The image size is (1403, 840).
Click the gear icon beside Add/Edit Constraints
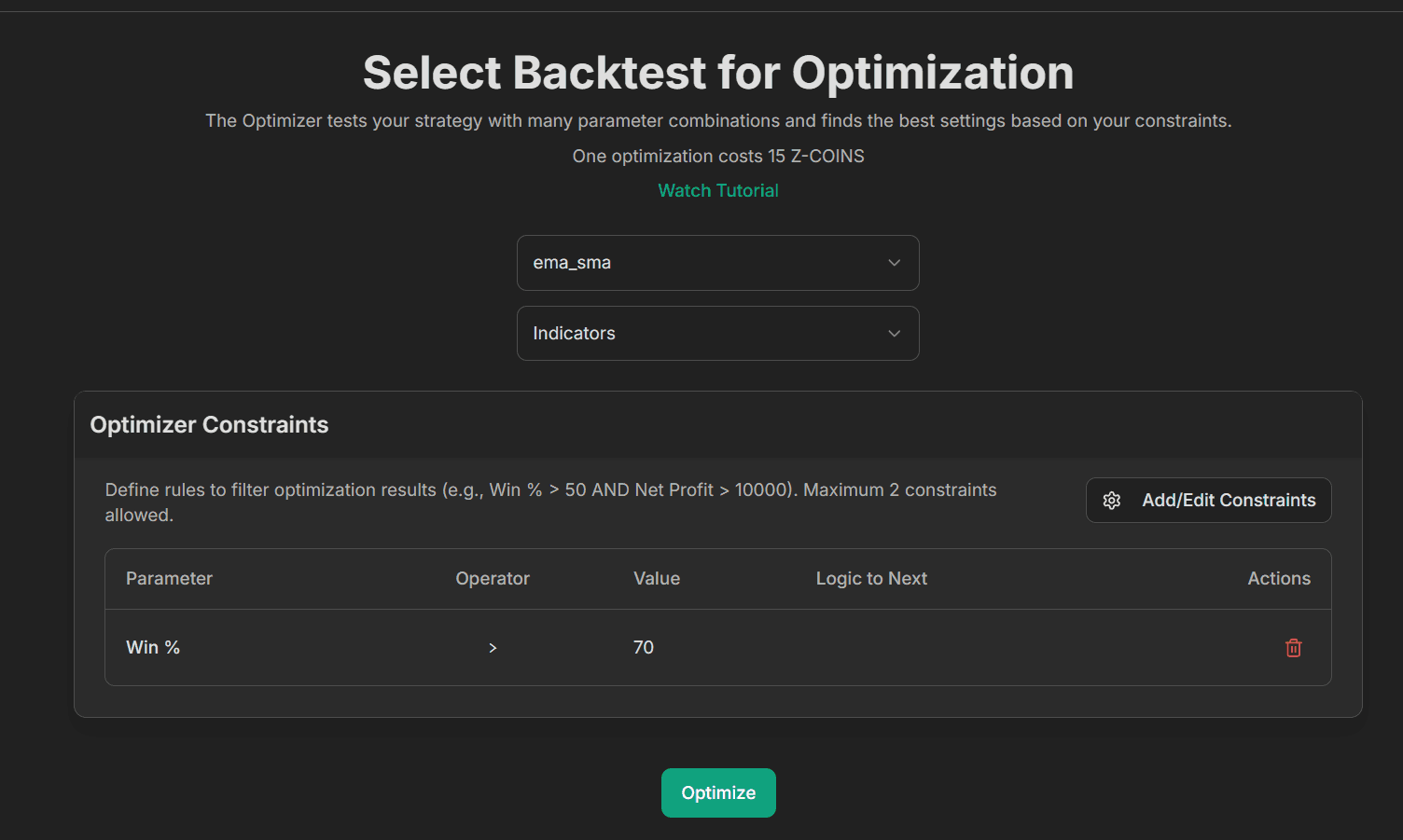pos(1112,501)
